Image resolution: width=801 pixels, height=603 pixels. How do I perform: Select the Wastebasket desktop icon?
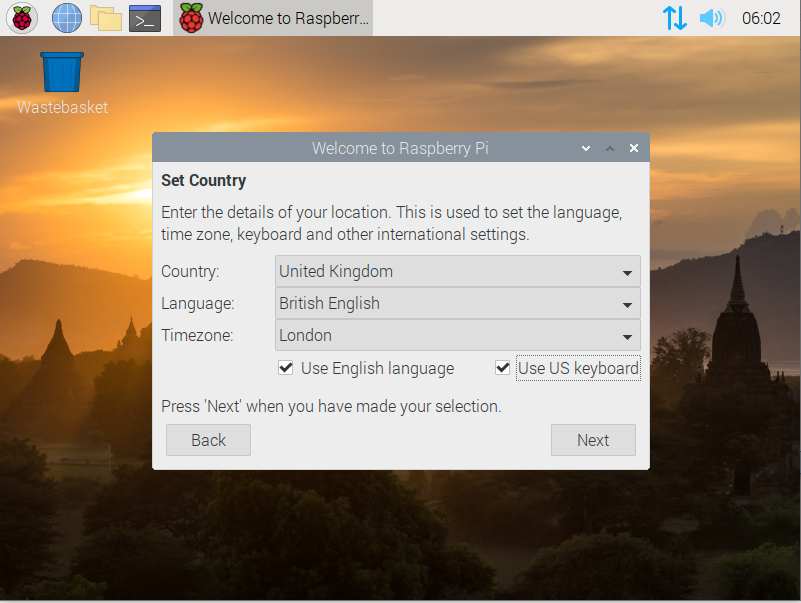pyautogui.click(x=62, y=83)
